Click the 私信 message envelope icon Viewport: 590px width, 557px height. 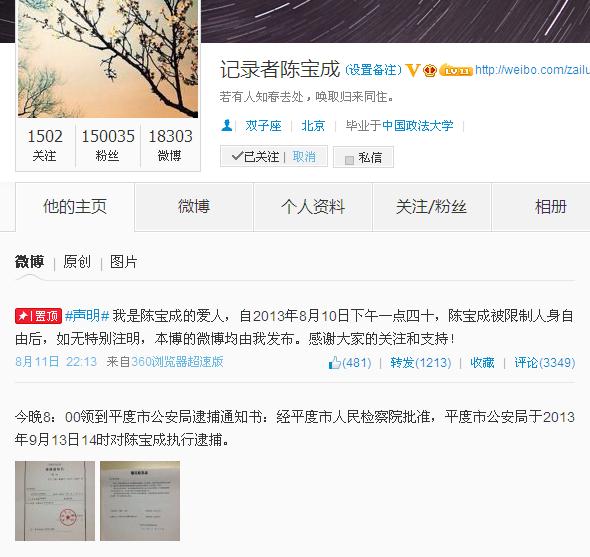point(349,160)
